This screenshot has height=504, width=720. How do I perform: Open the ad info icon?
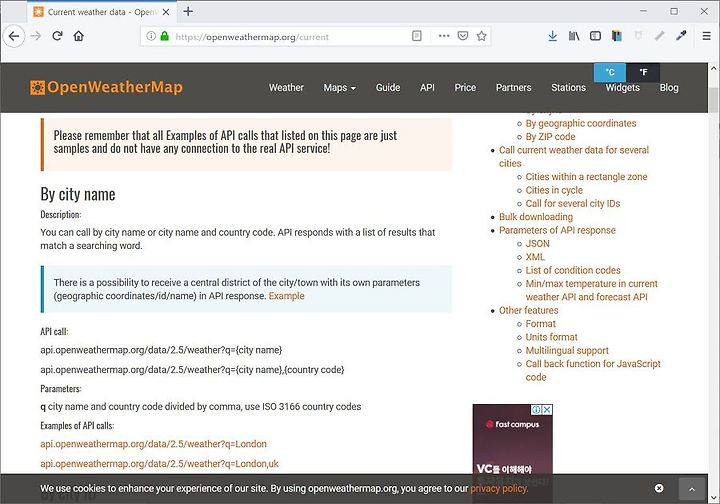pos(536,409)
